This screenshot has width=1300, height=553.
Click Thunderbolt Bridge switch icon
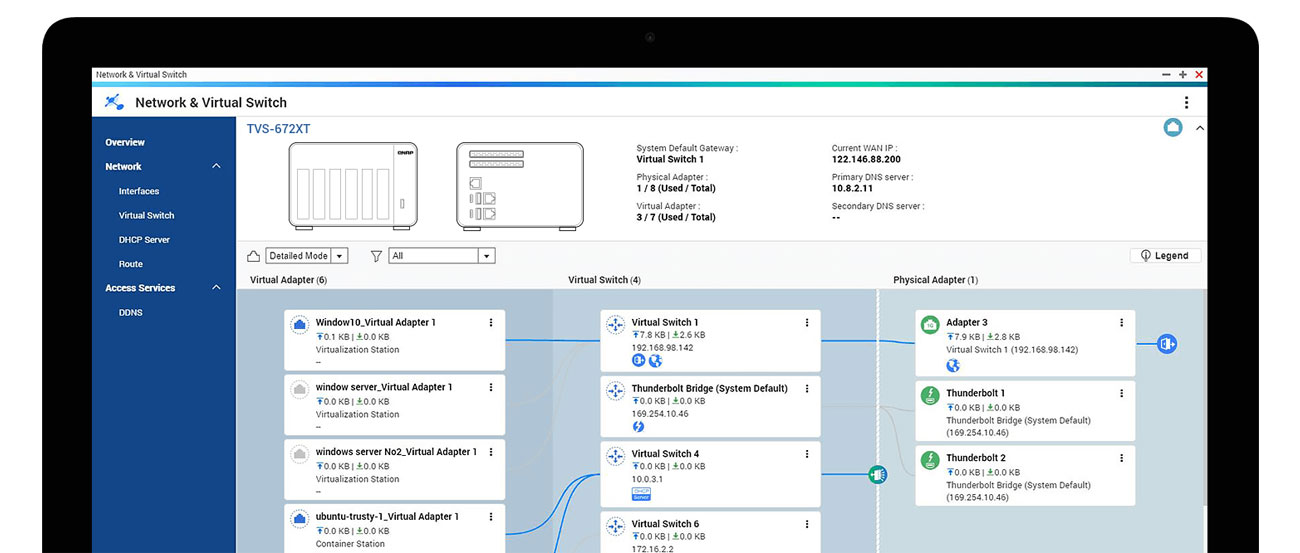click(x=615, y=391)
